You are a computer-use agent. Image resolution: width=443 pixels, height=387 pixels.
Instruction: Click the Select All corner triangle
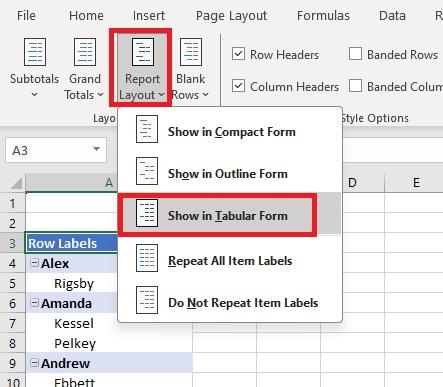[16, 183]
